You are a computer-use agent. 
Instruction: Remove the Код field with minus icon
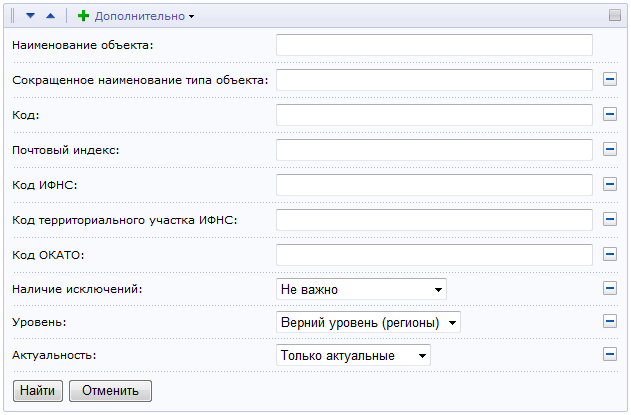pyautogui.click(x=610, y=114)
